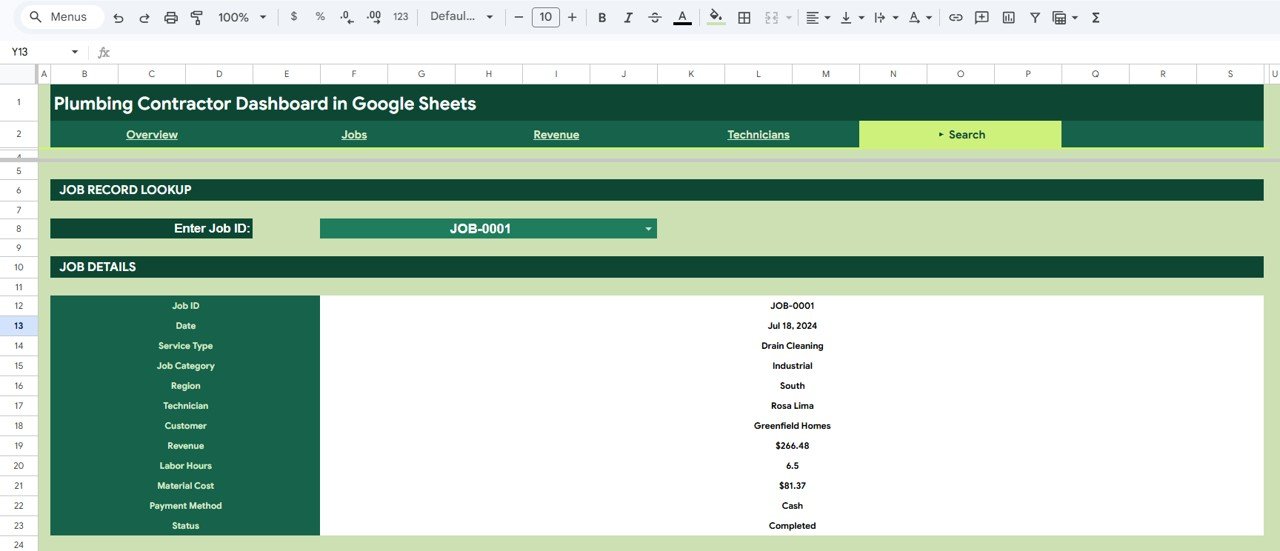This screenshot has height=551, width=1280.
Task: Format as percent with the % icon
Action: pos(320,17)
